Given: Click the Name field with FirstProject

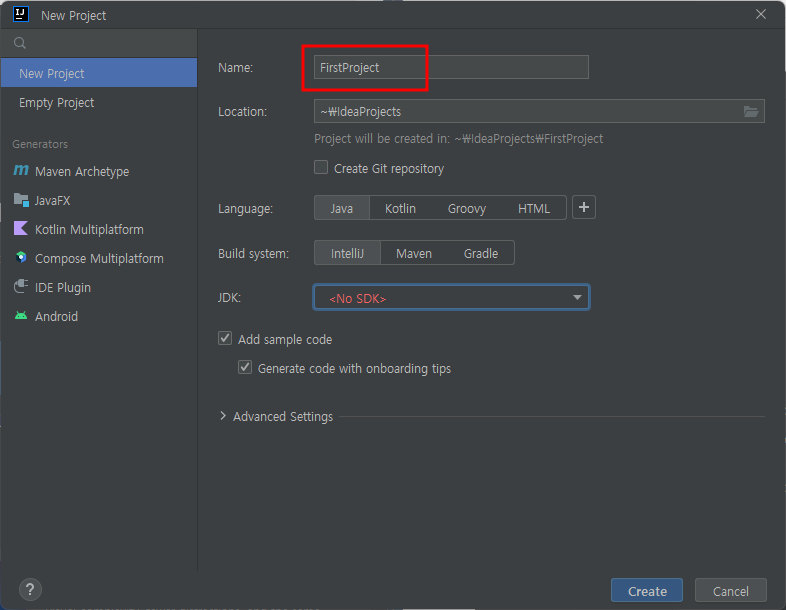Looking at the screenshot, I should point(451,67).
